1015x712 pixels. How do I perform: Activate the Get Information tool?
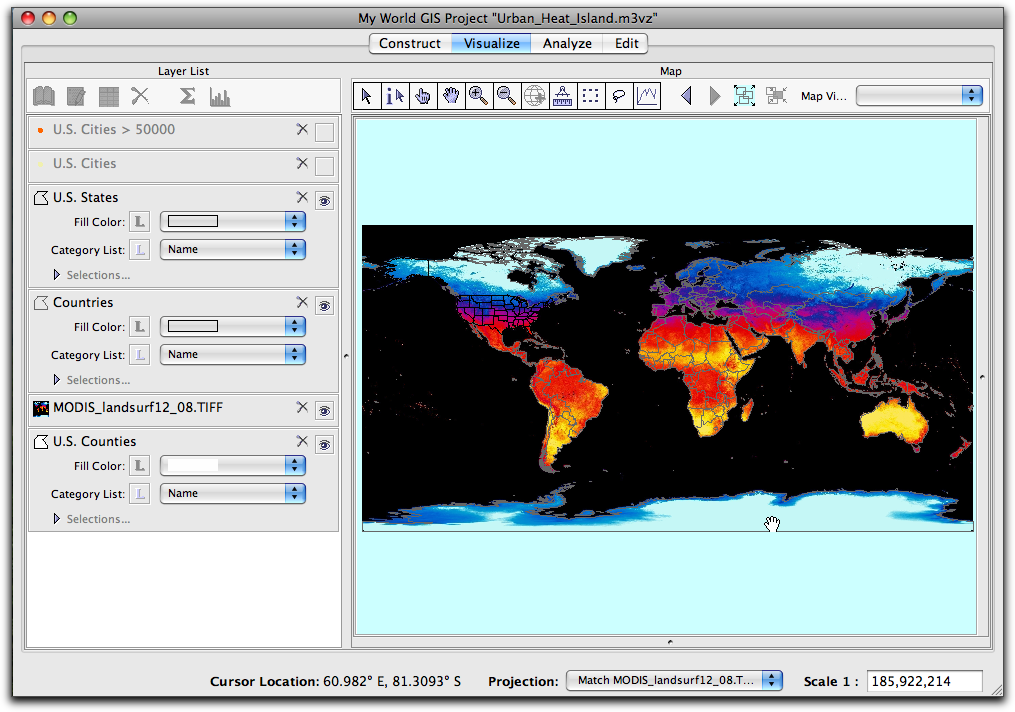395,96
